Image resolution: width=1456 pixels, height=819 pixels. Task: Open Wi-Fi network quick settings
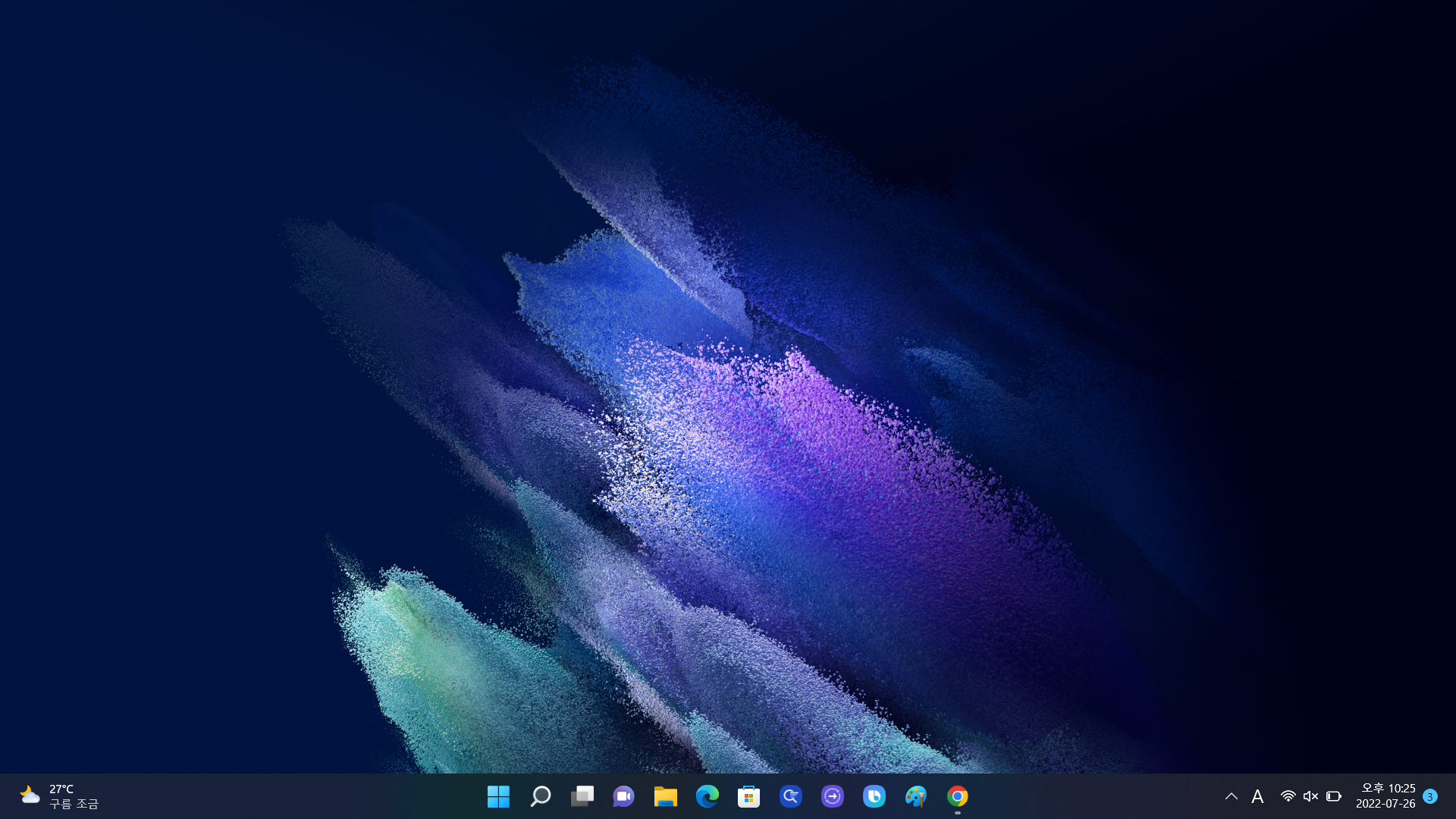coord(1288,796)
